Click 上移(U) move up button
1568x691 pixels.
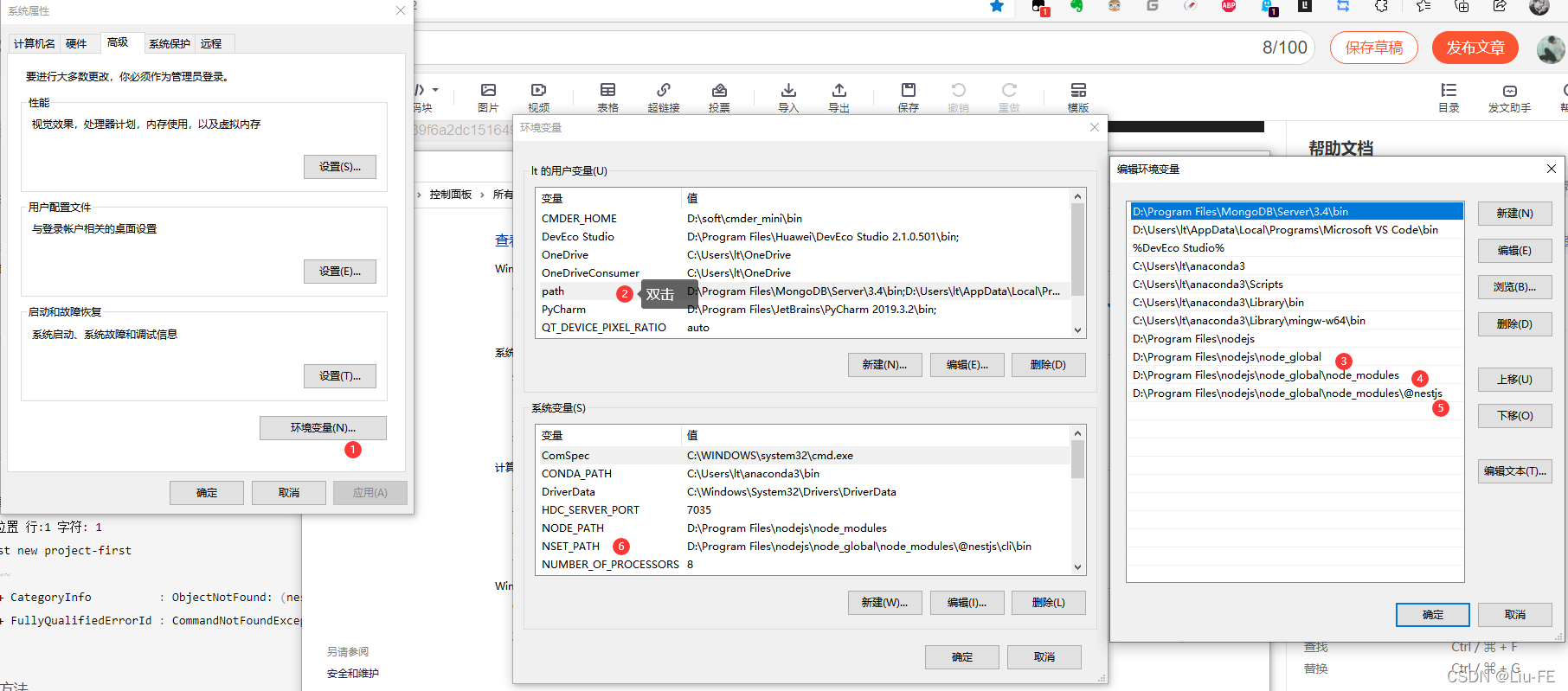coord(1515,380)
